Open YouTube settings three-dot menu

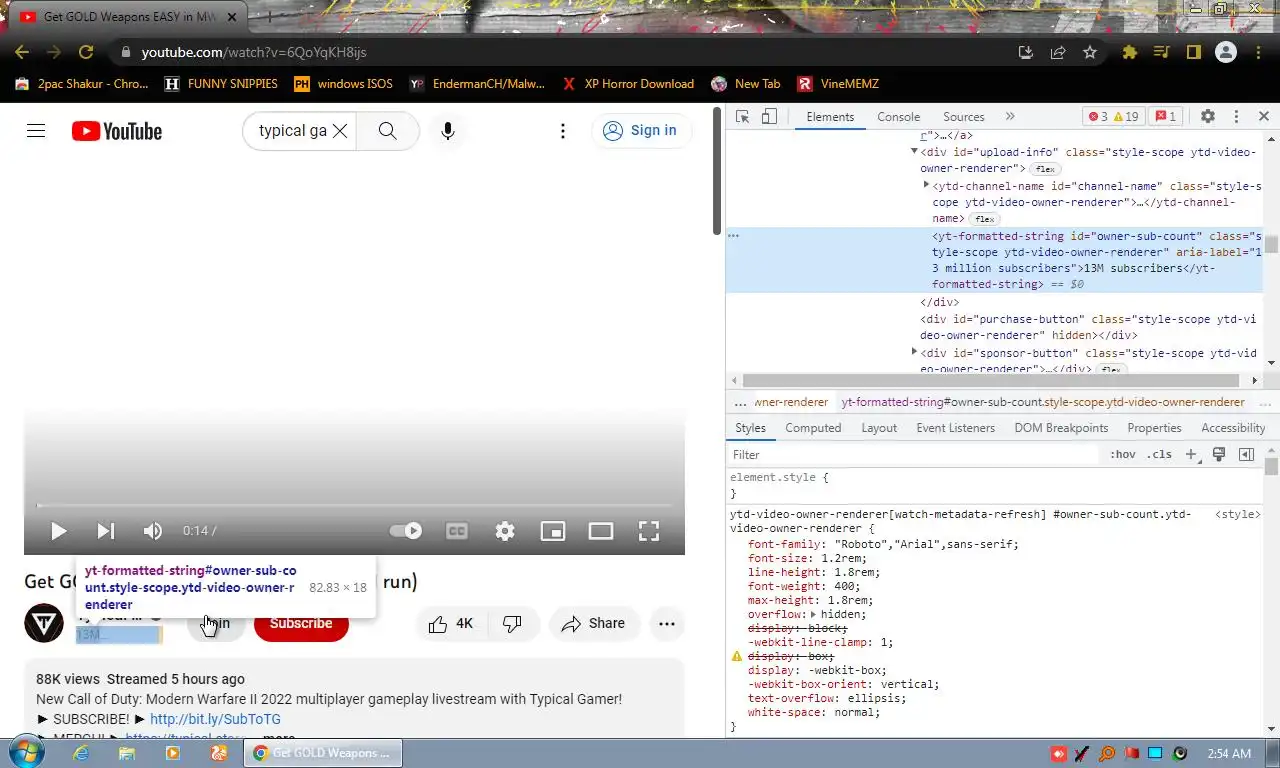coord(563,131)
